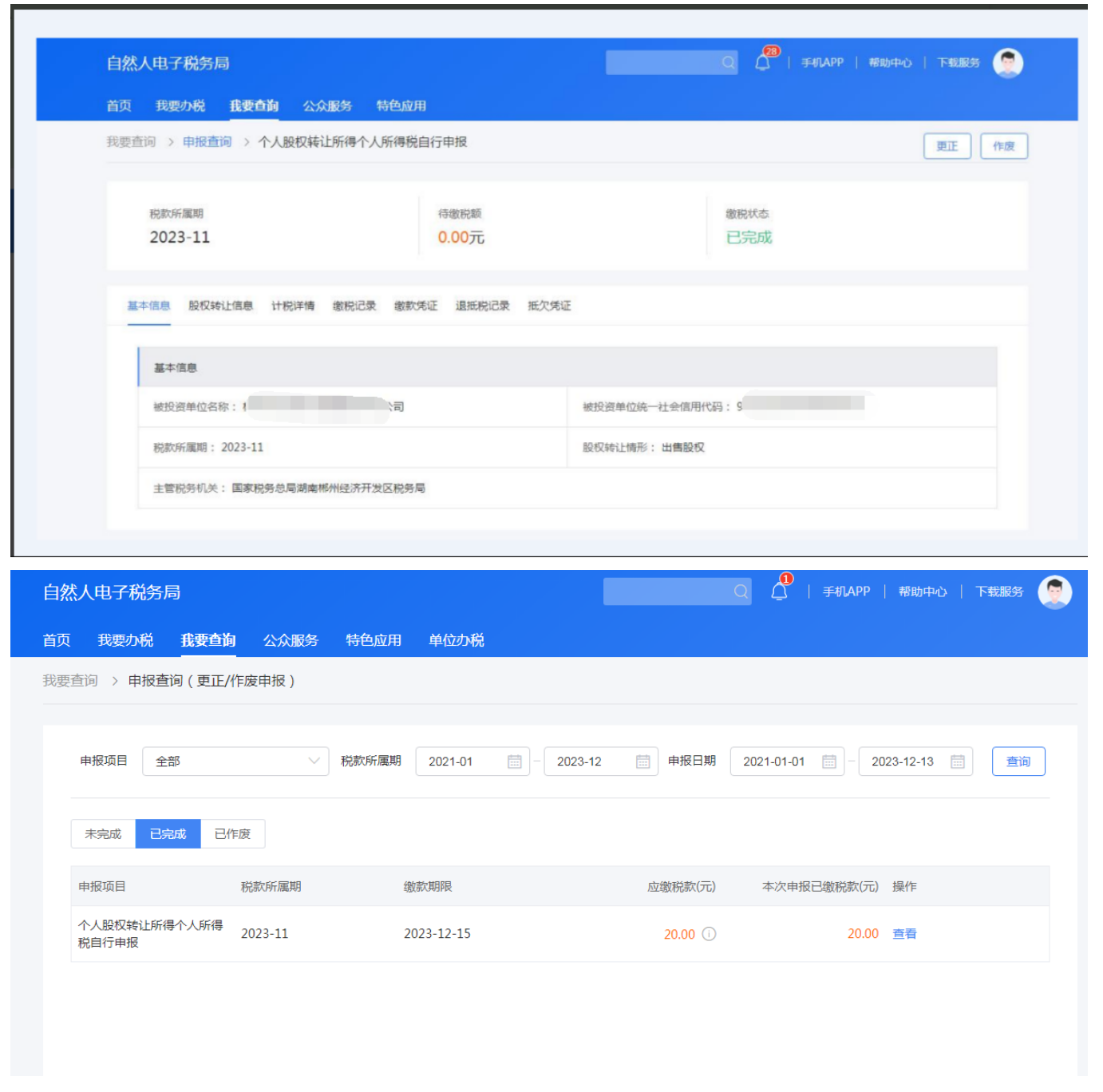Open calendar icon for 2023-12 tax period end
This screenshot has height=1092, width=1103.
(x=643, y=762)
